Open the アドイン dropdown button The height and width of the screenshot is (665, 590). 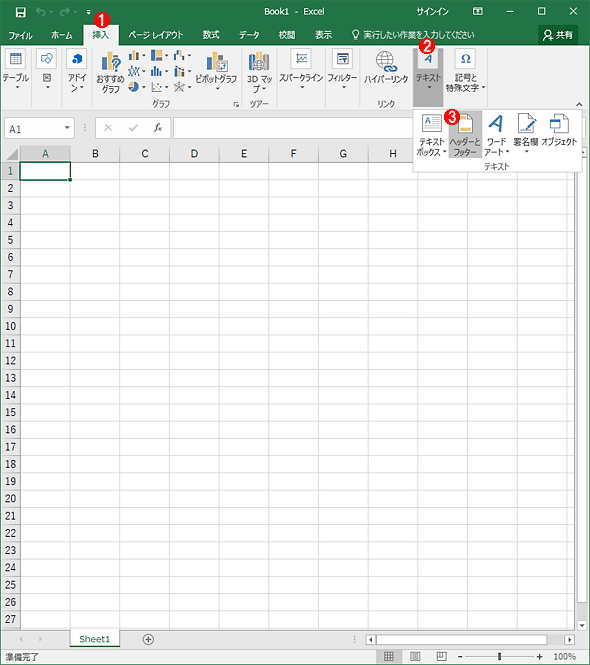(77, 70)
